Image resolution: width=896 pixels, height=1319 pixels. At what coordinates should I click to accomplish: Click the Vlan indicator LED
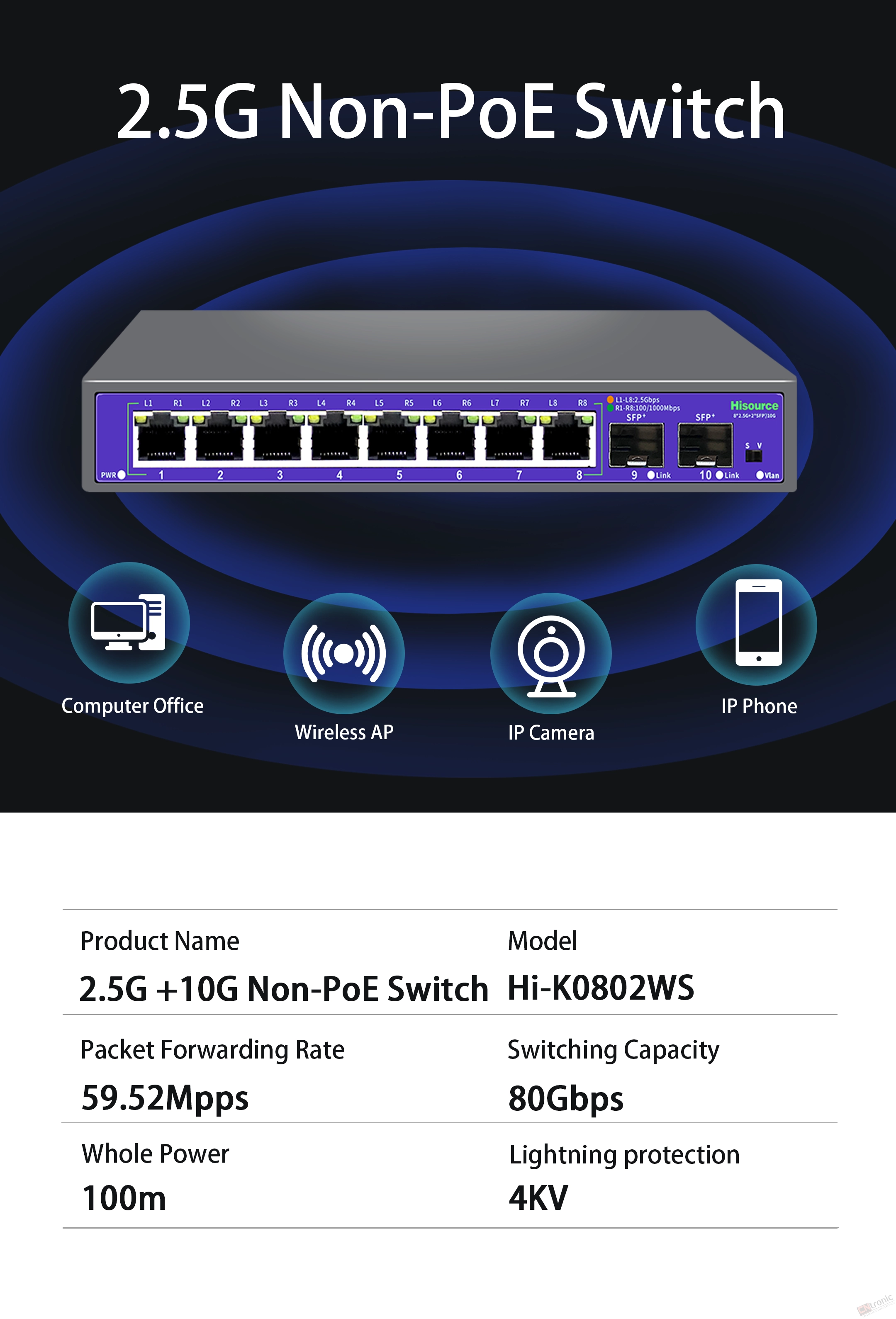pos(760,475)
